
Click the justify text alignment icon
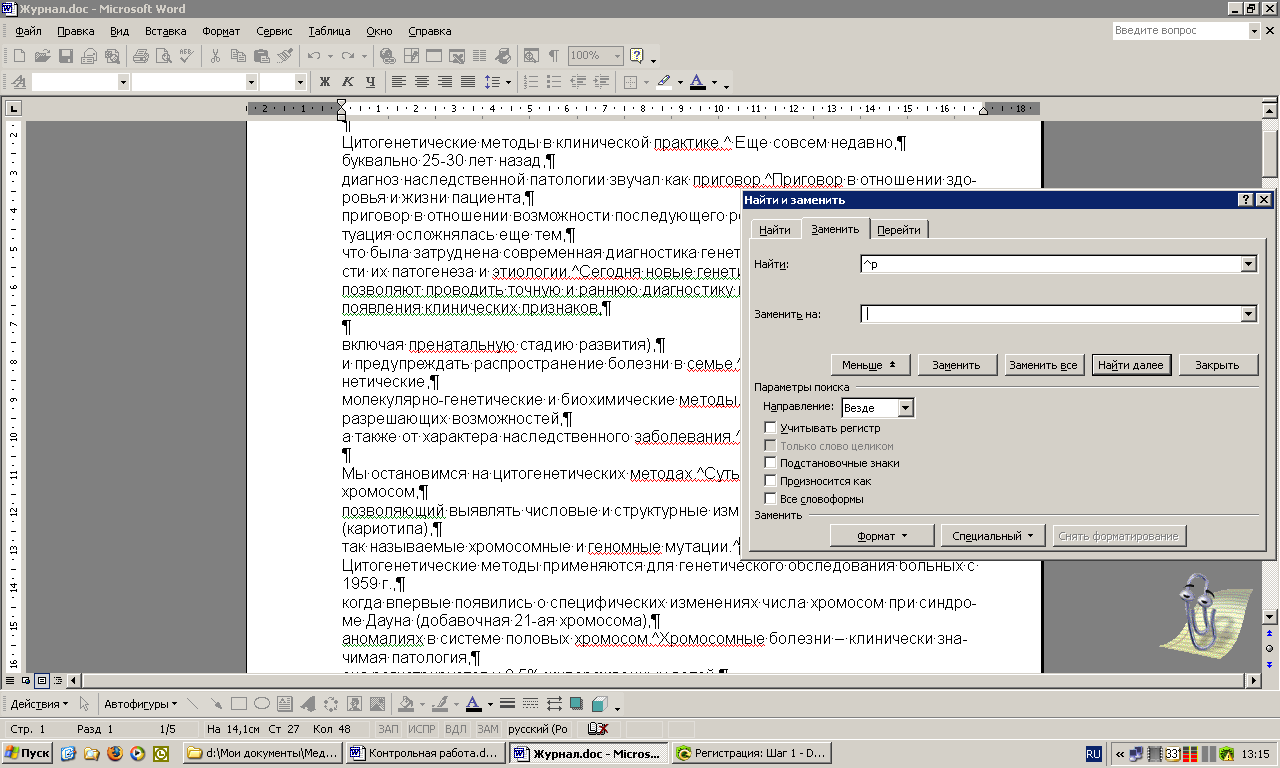tap(468, 82)
